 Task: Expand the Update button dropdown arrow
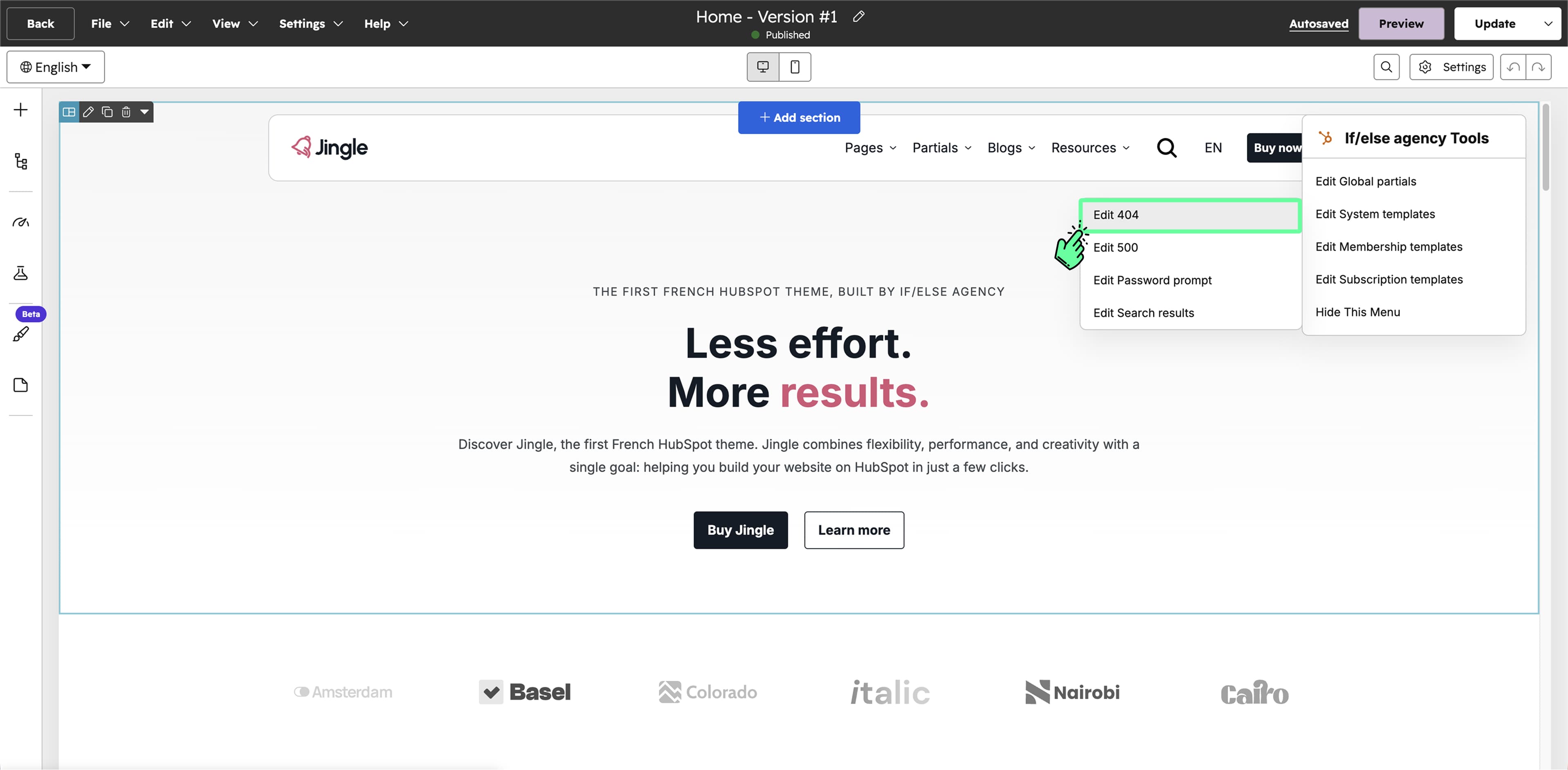pos(1548,24)
